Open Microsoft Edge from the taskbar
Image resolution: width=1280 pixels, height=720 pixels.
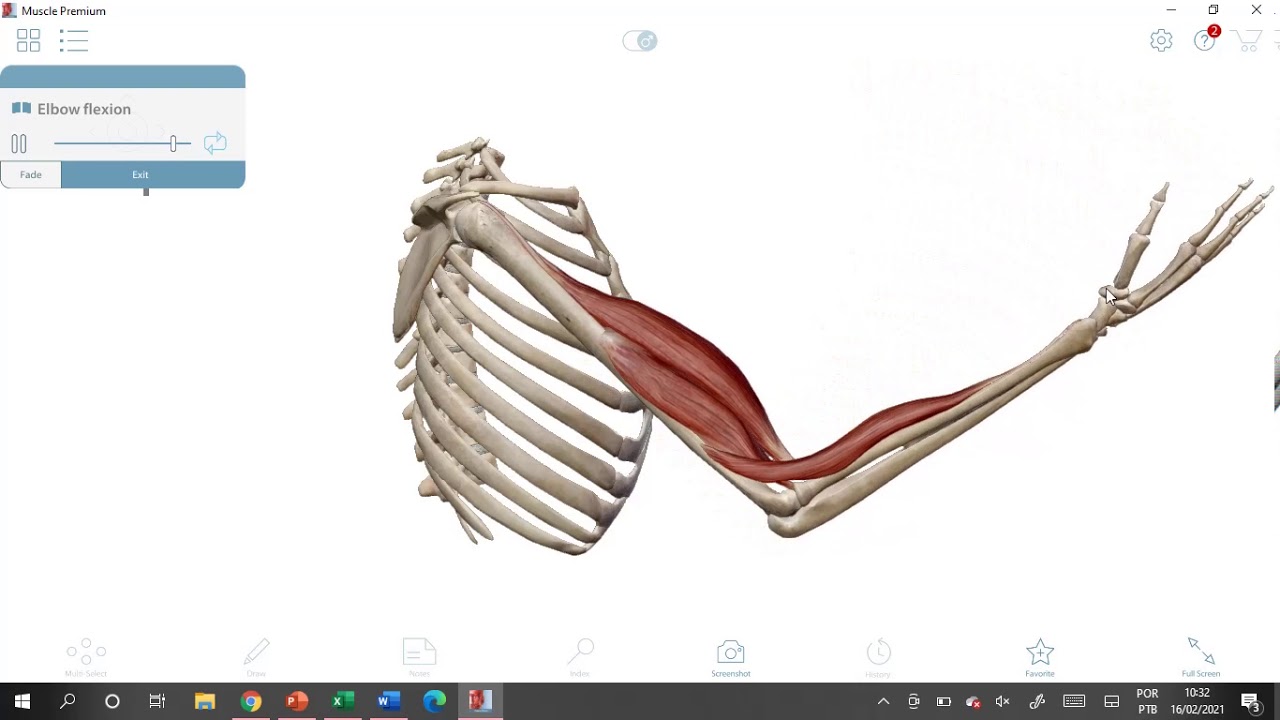(x=435, y=701)
